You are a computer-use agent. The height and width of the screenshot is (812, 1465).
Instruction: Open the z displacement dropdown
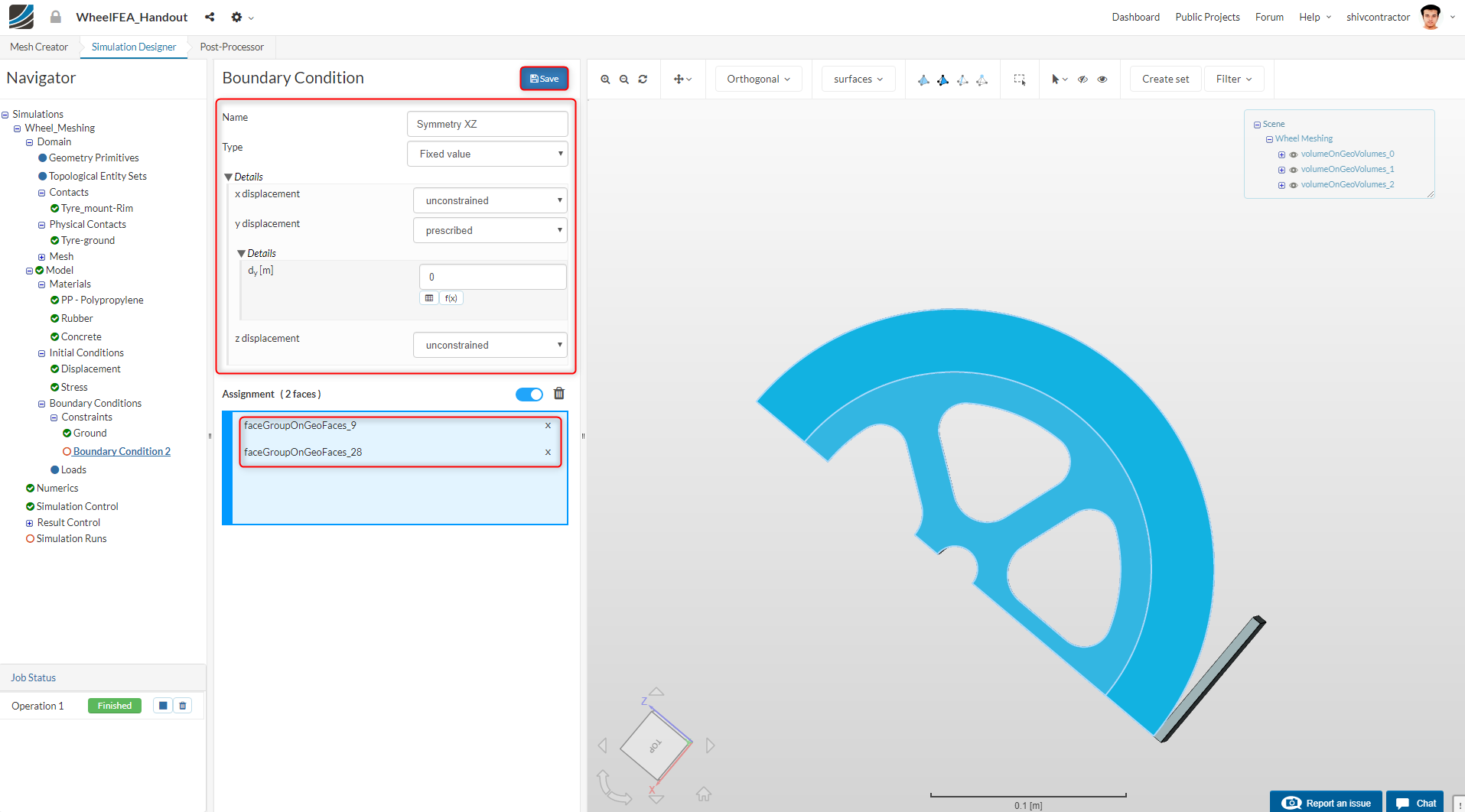(490, 345)
